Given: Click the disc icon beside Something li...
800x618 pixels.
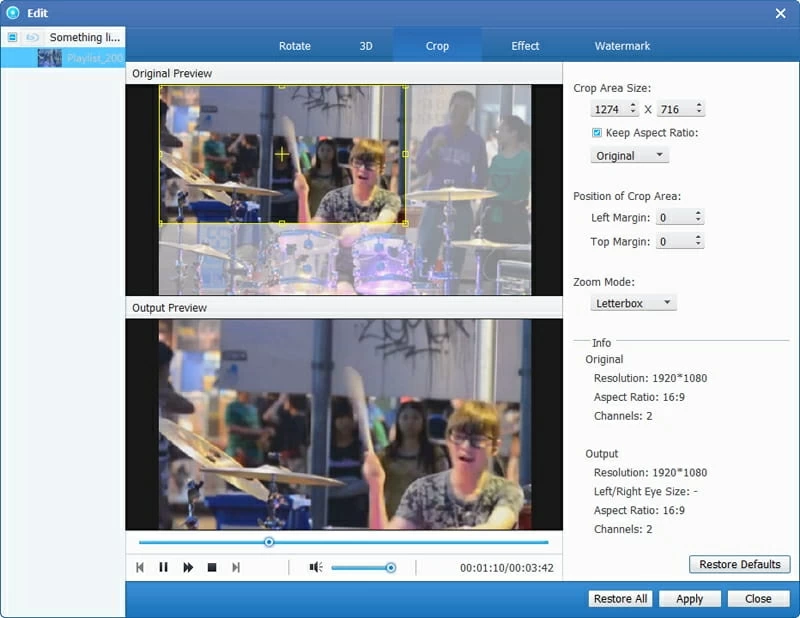Looking at the screenshot, I should (33, 37).
